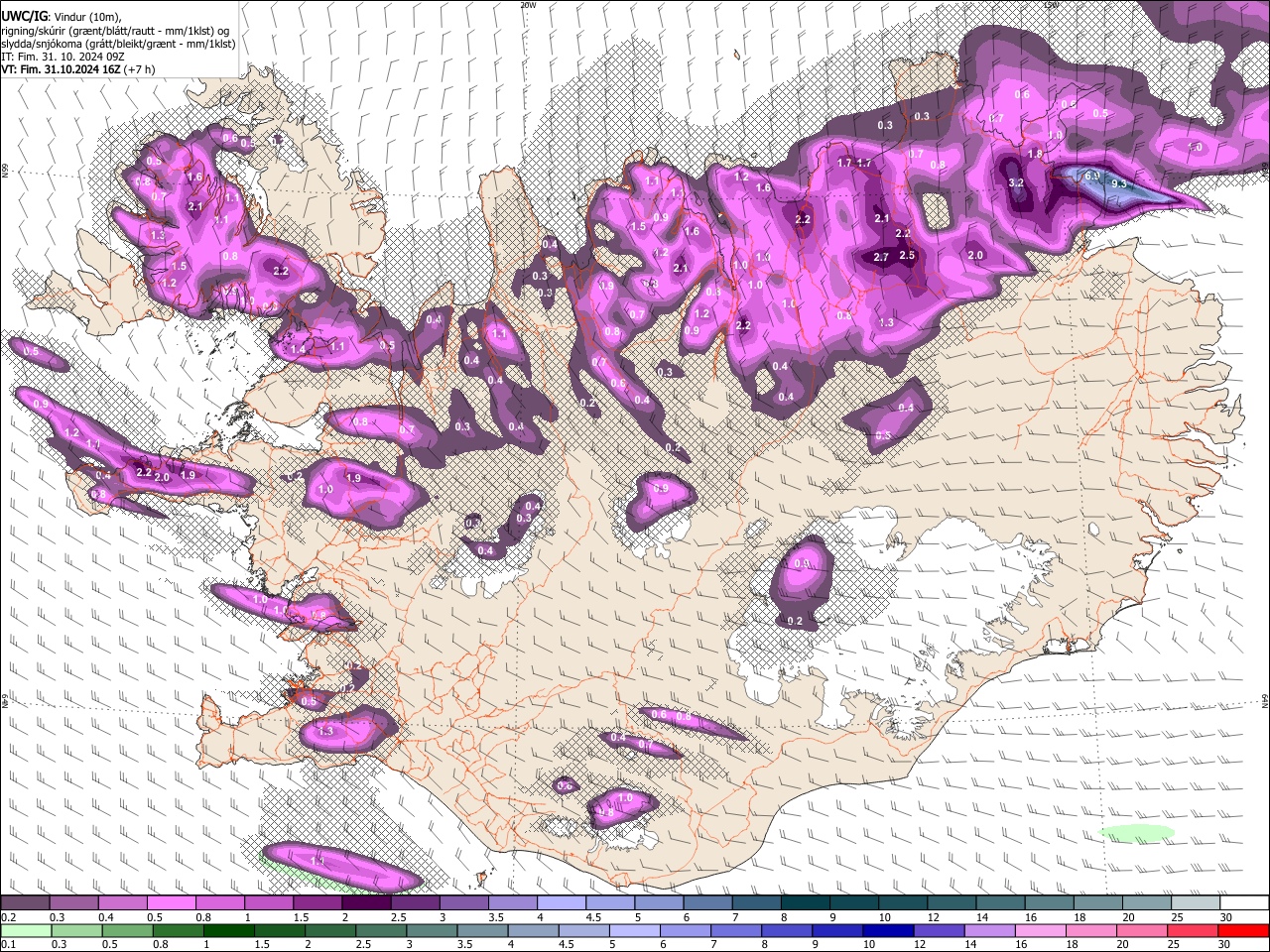Click the pink rain-scale swatch labeled 18
The height and width of the screenshot is (952, 1270).
coord(1092,930)
